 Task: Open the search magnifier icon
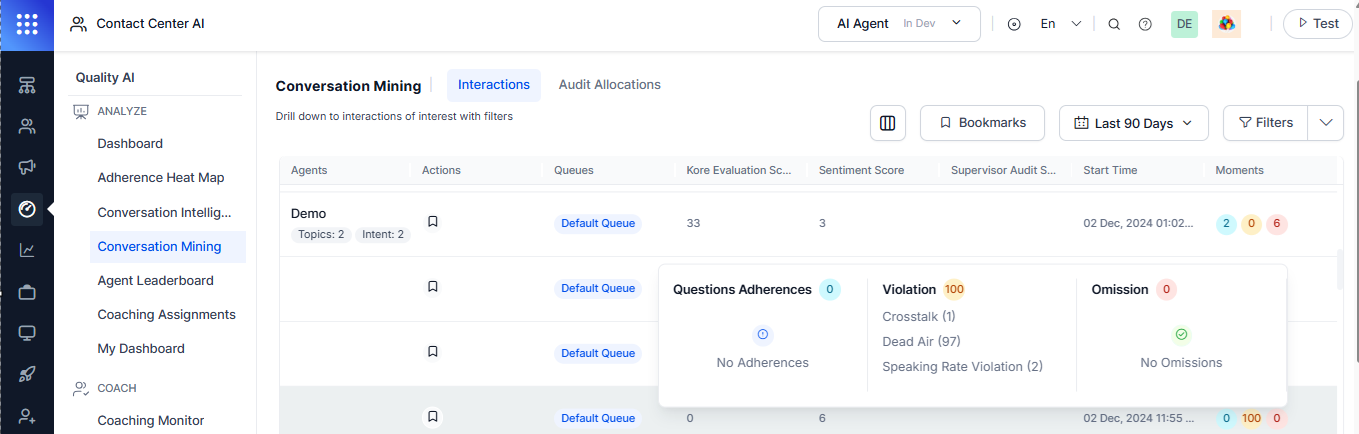pos(1114,24)
